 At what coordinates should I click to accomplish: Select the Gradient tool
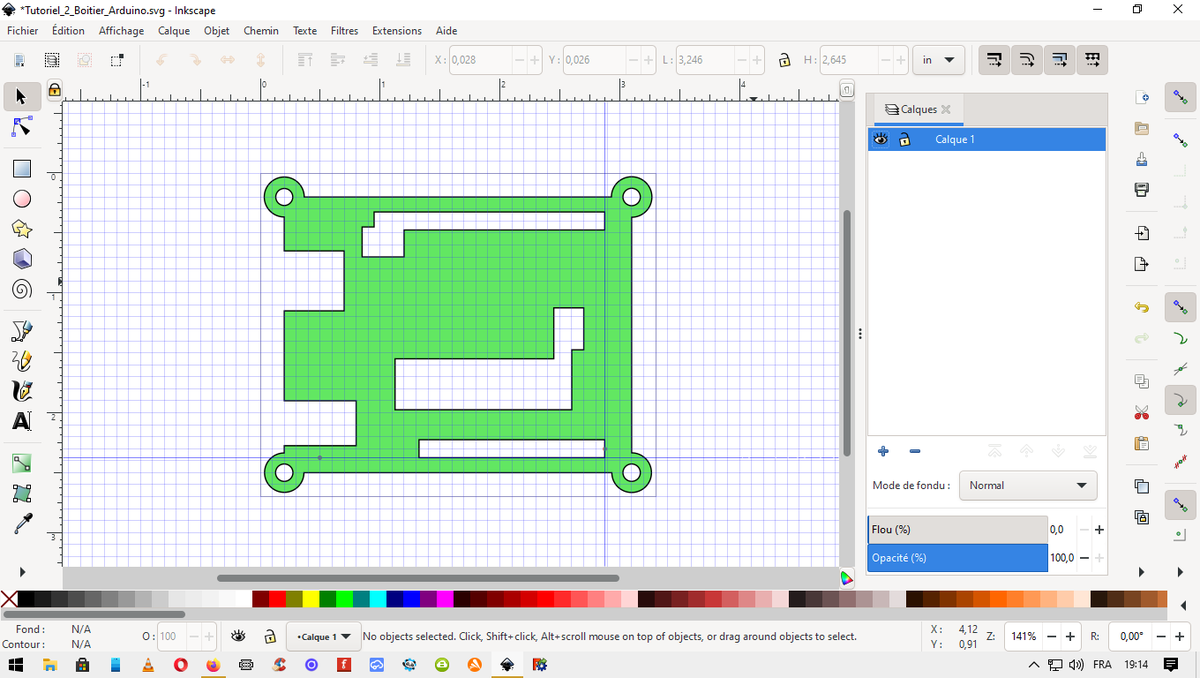tap(21, 463)
